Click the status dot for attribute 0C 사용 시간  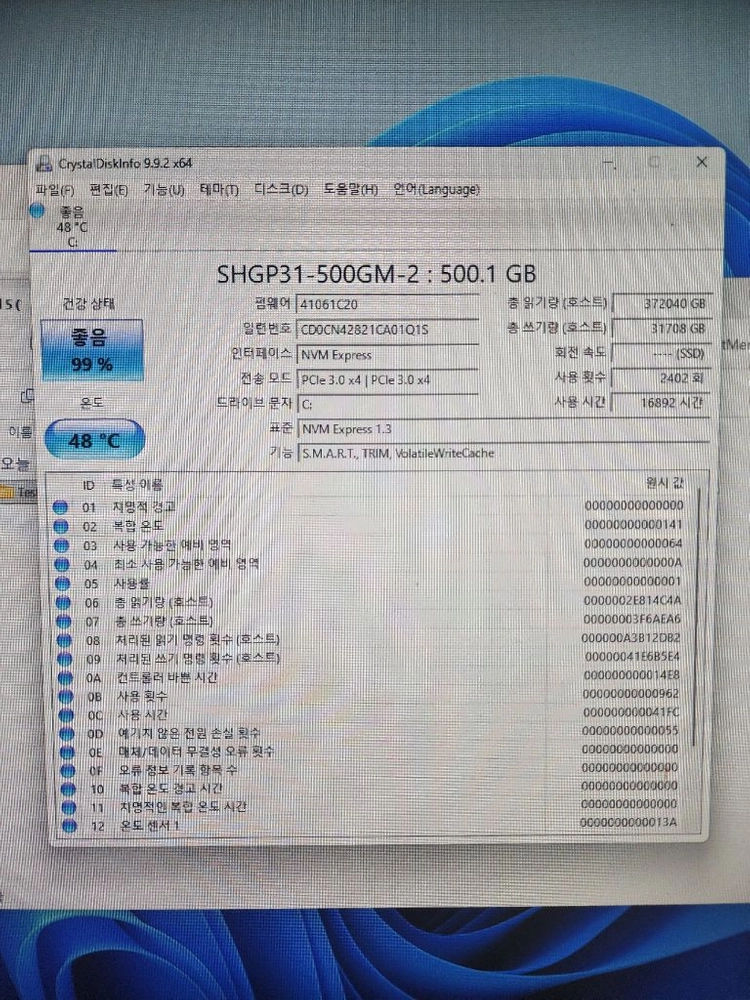[x=67, y=716]
